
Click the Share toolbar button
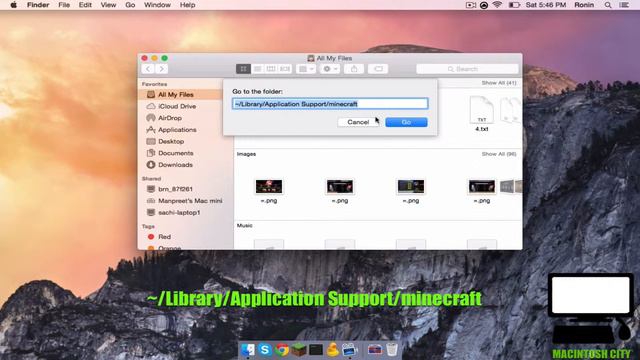[354, 69]
